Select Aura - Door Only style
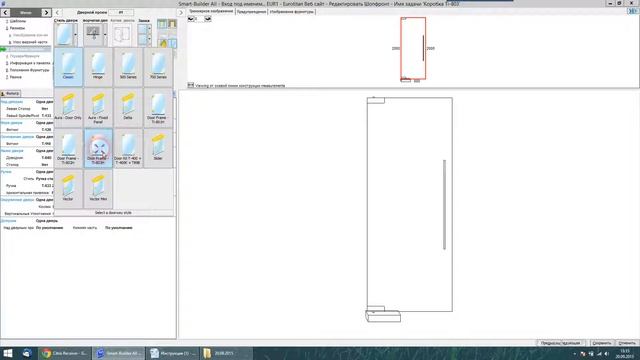Image resolution: width=640 pixels, height=360 pixels. point(68,108)
